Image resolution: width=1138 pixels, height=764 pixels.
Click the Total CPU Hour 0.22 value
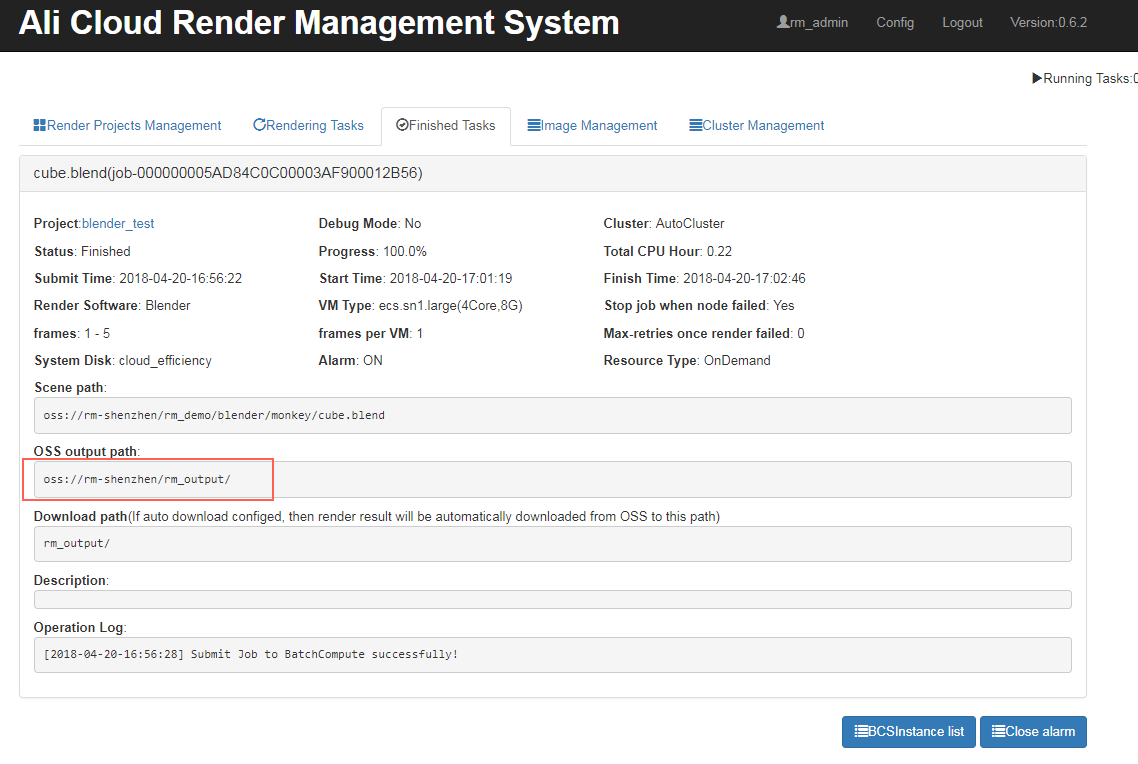pyautogui.click(x=719, y=251)
